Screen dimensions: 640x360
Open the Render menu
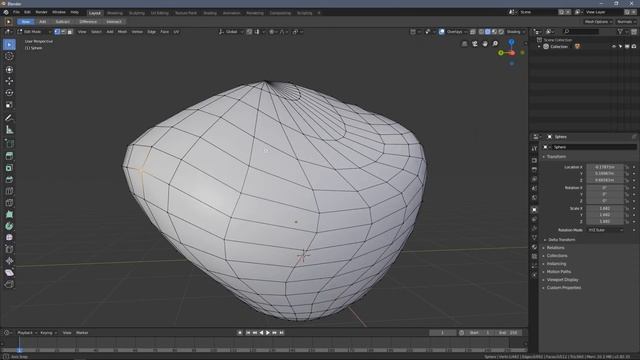(x=41, y=12)
